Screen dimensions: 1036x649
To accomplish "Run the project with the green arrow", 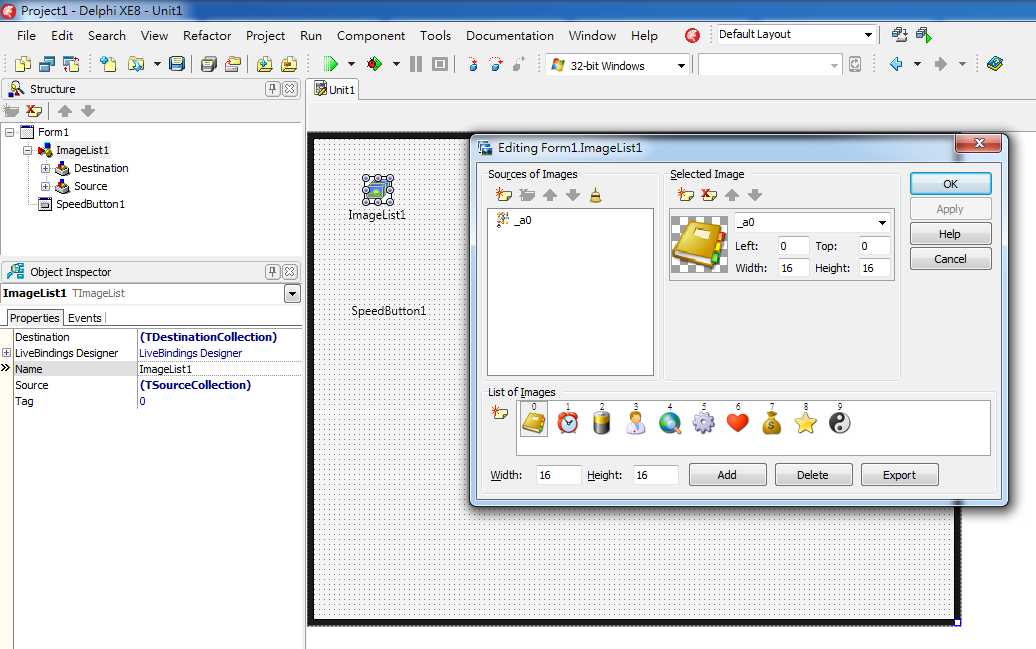I will [x=331, y=64].
